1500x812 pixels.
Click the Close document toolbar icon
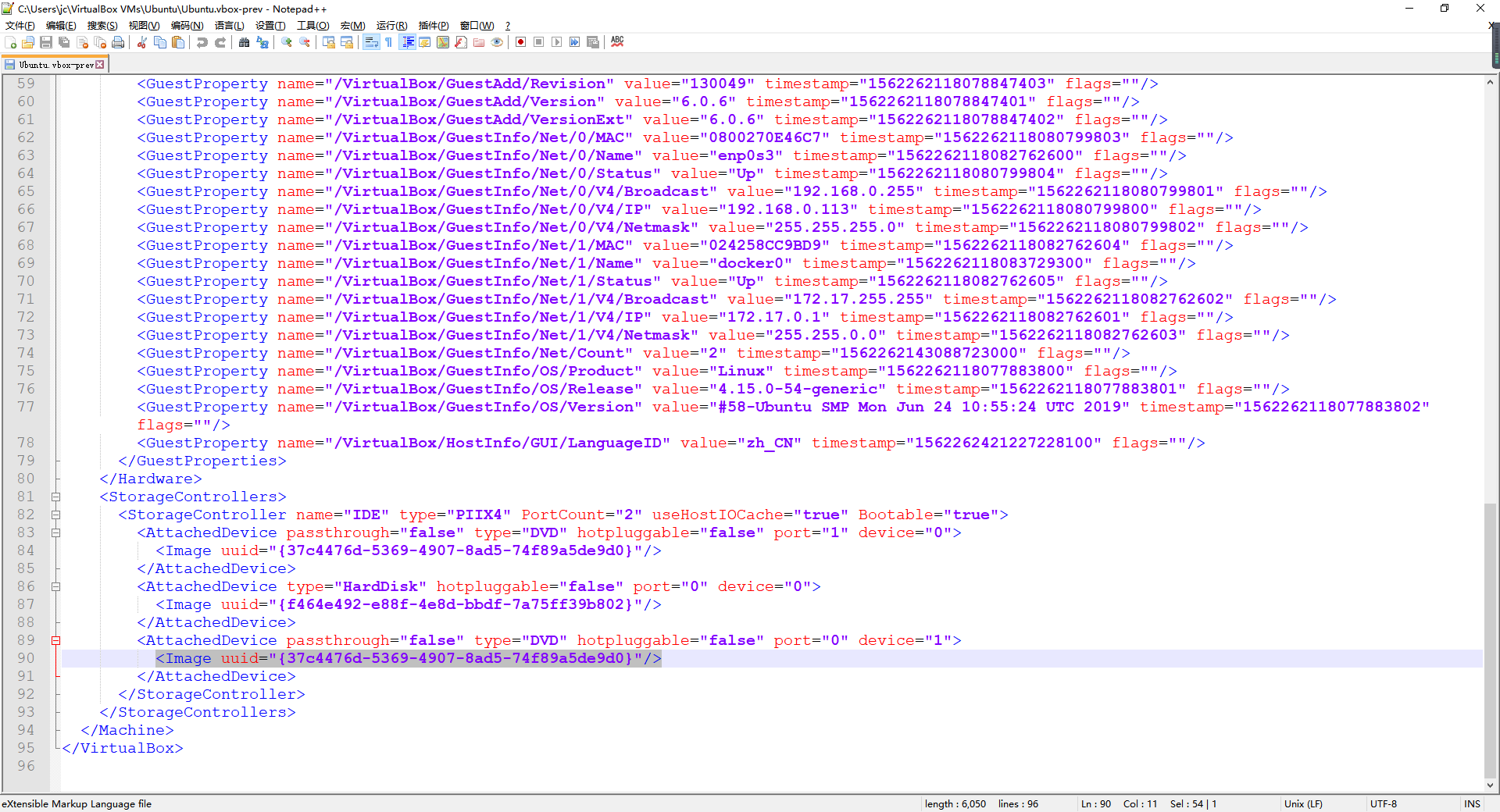point(82,42)
